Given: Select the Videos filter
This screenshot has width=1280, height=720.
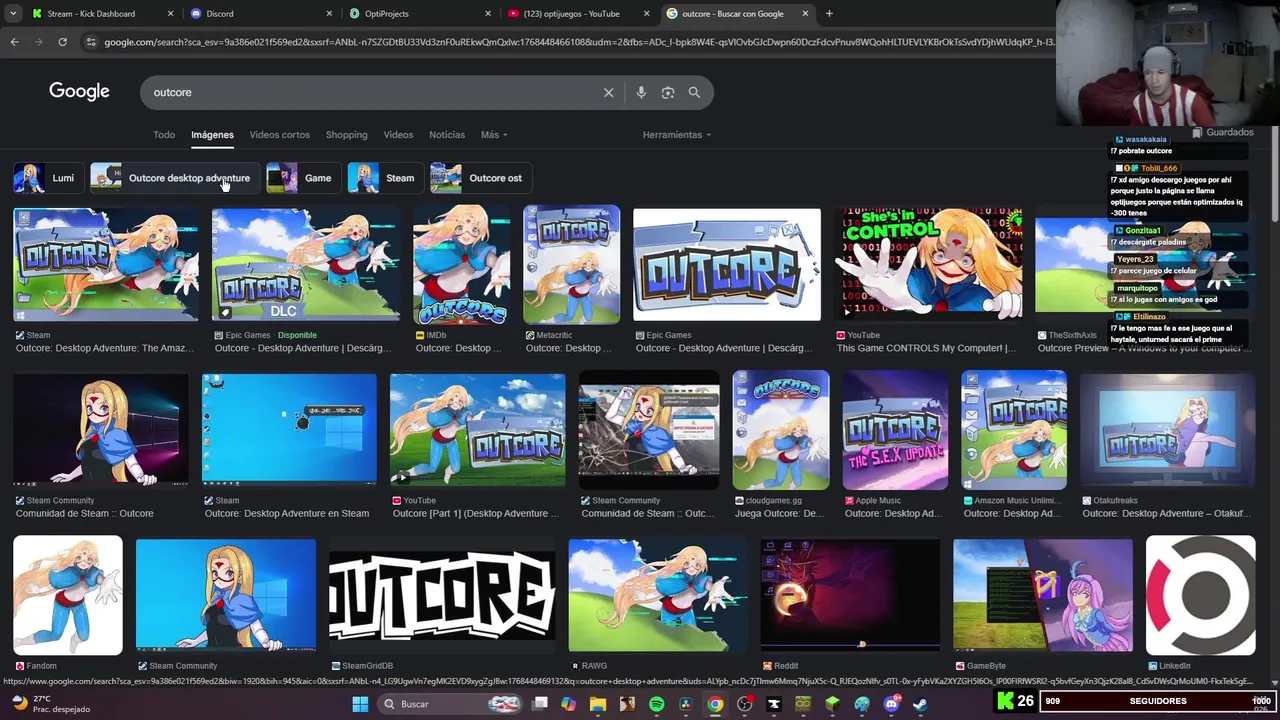Looking at the screenshot, I should click(398, 135).
